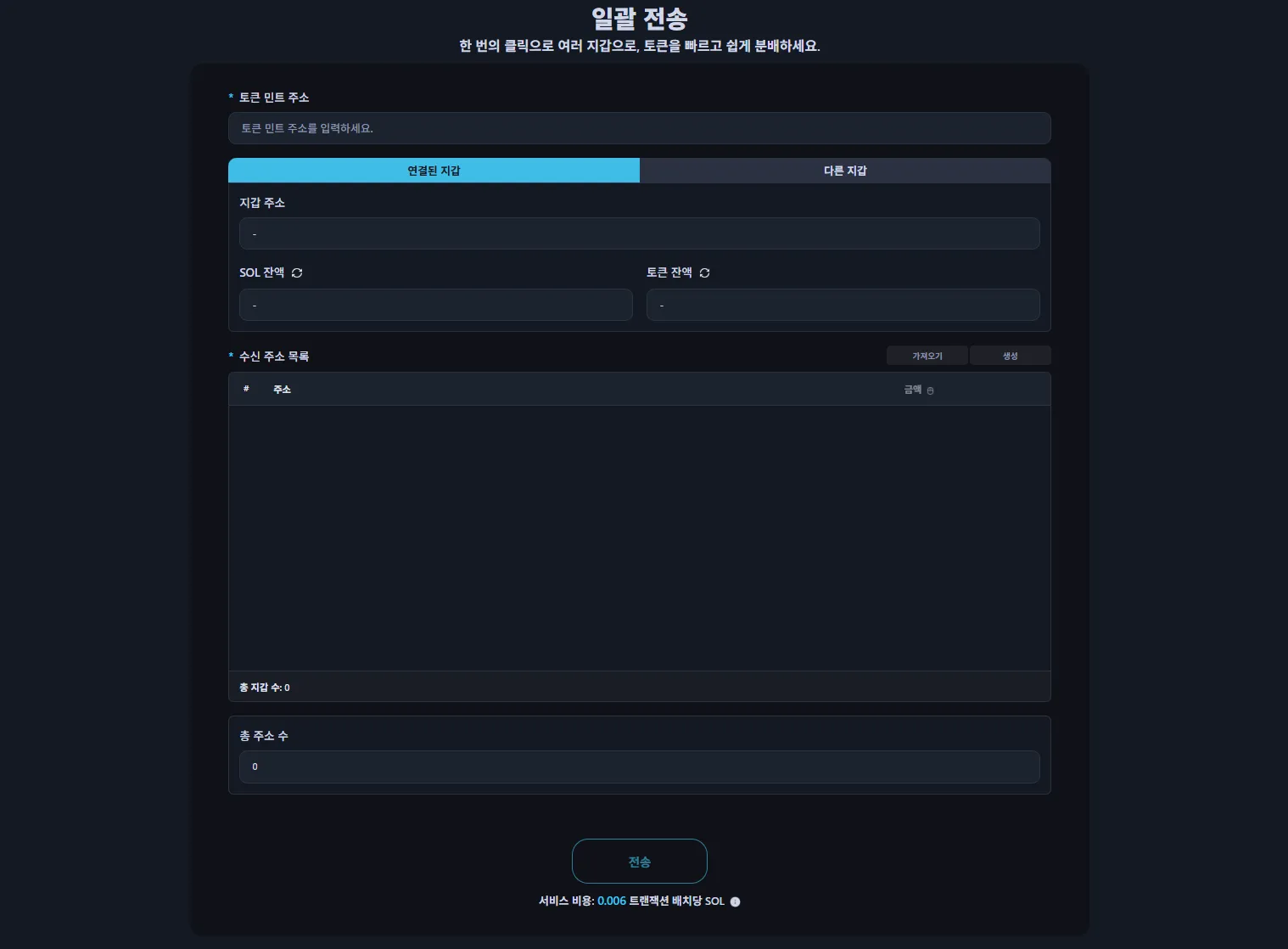Open the service fee info icon

pyautogui.click(x=735, y=901)
